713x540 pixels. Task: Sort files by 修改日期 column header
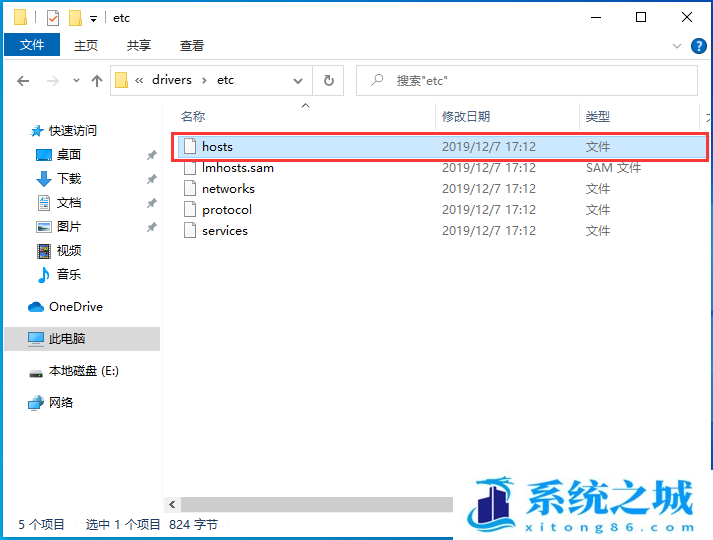pyautogui.click(x=466, y=117)
